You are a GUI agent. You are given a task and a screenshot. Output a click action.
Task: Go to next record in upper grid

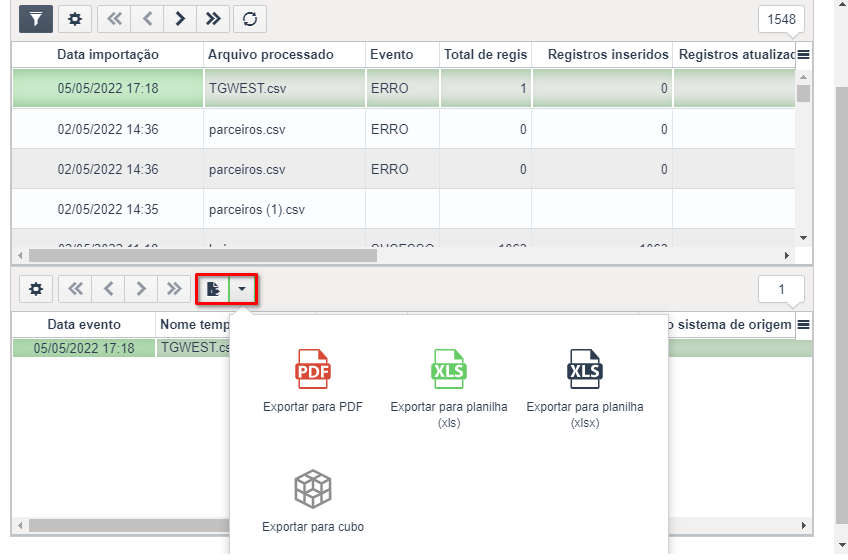[x=180, y=19]
